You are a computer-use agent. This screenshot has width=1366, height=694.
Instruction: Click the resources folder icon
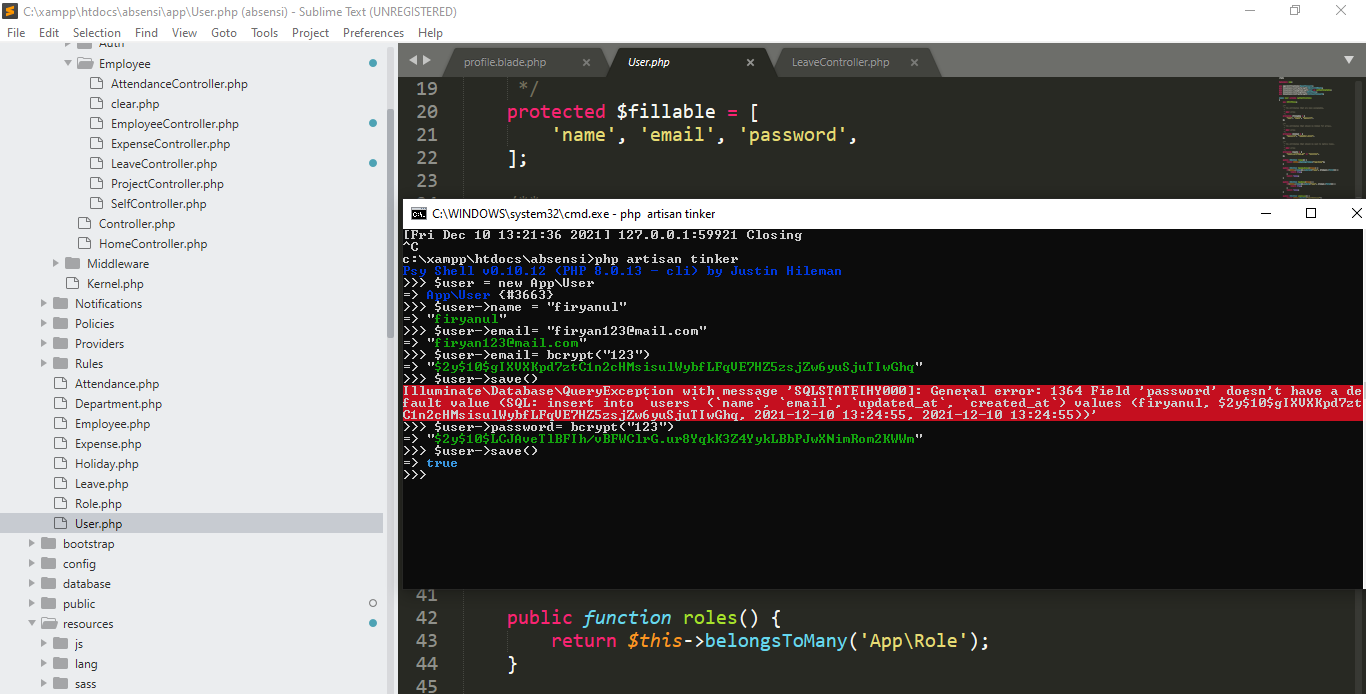[x=48, y=623]
